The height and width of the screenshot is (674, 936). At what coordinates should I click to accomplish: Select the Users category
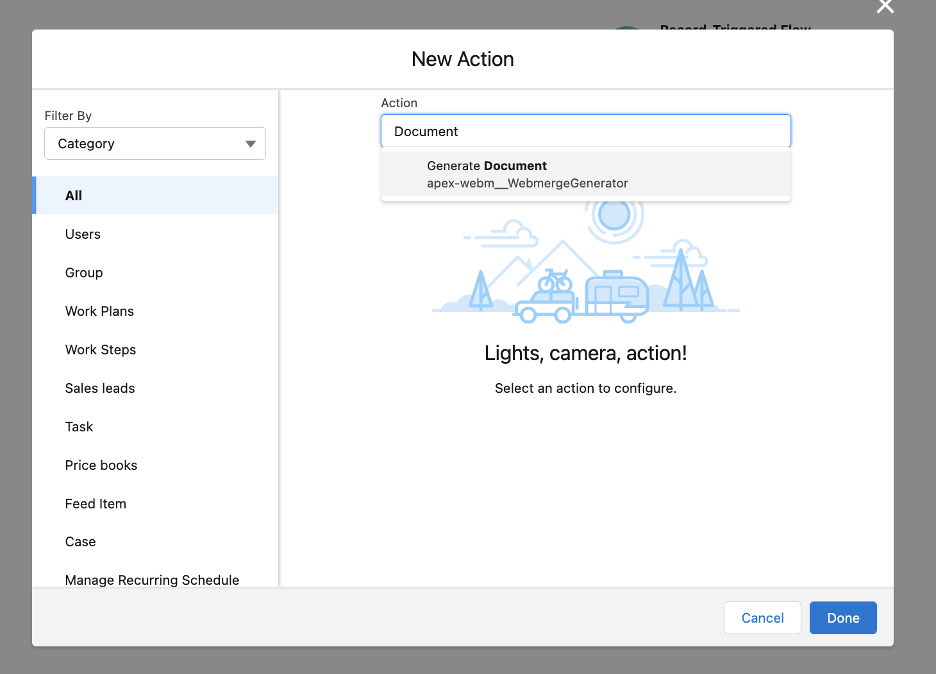tap(82, 233)
